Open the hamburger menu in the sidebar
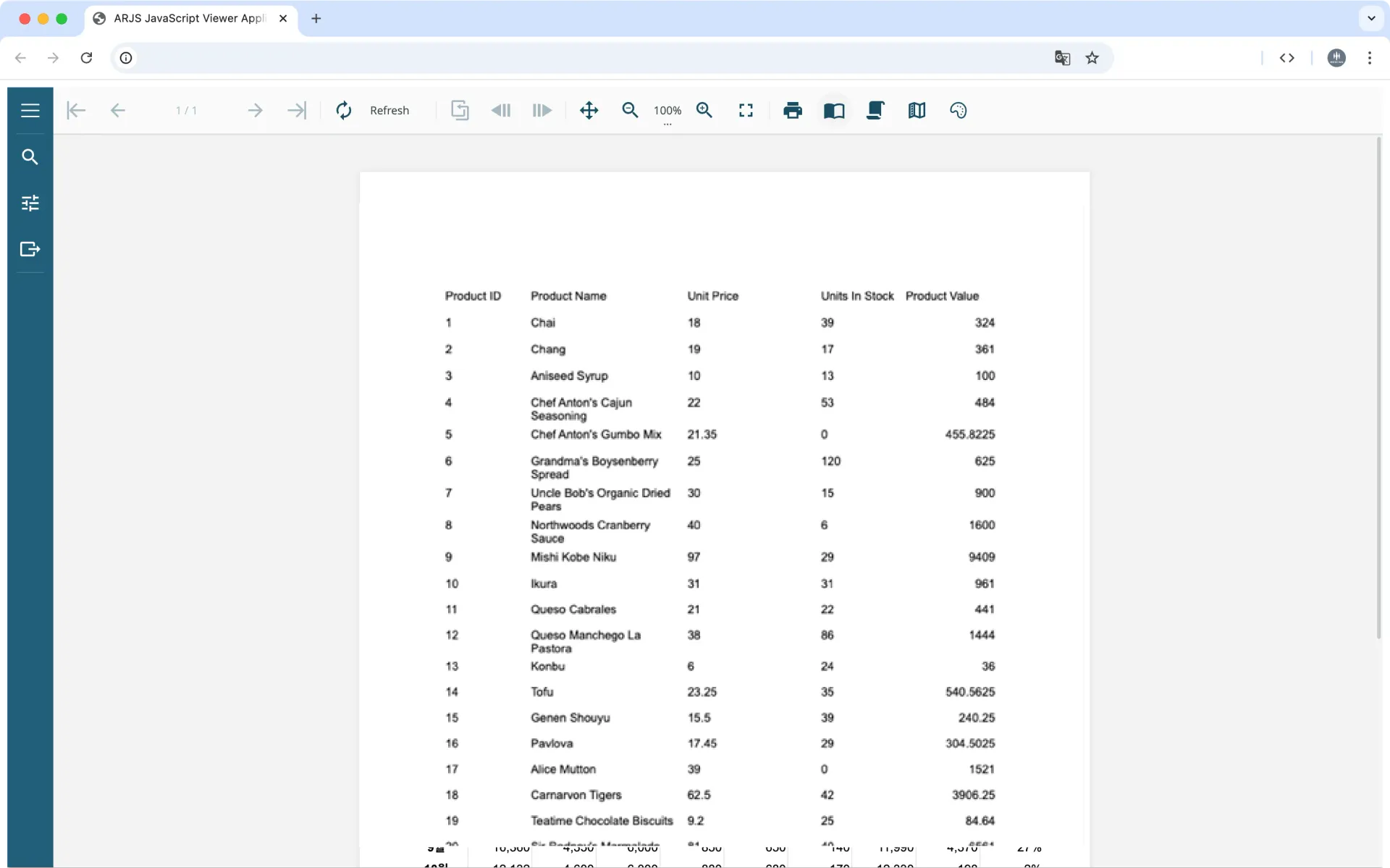 (30, 110)
